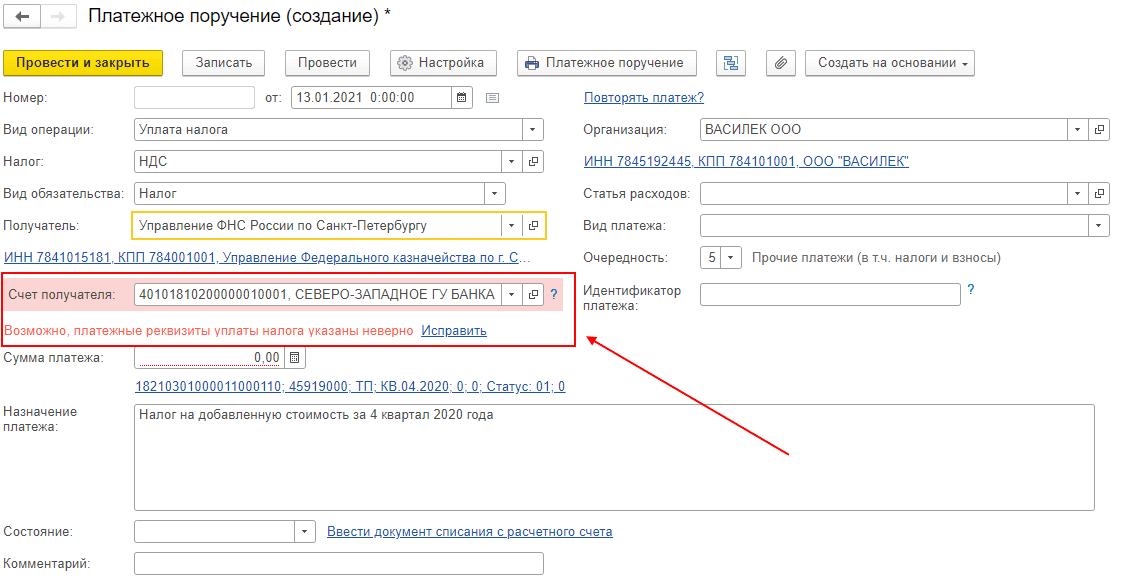Expand the Вид обязательства dropdown
The width and height of the screenshot is (1132, 587).
[494, 193]
